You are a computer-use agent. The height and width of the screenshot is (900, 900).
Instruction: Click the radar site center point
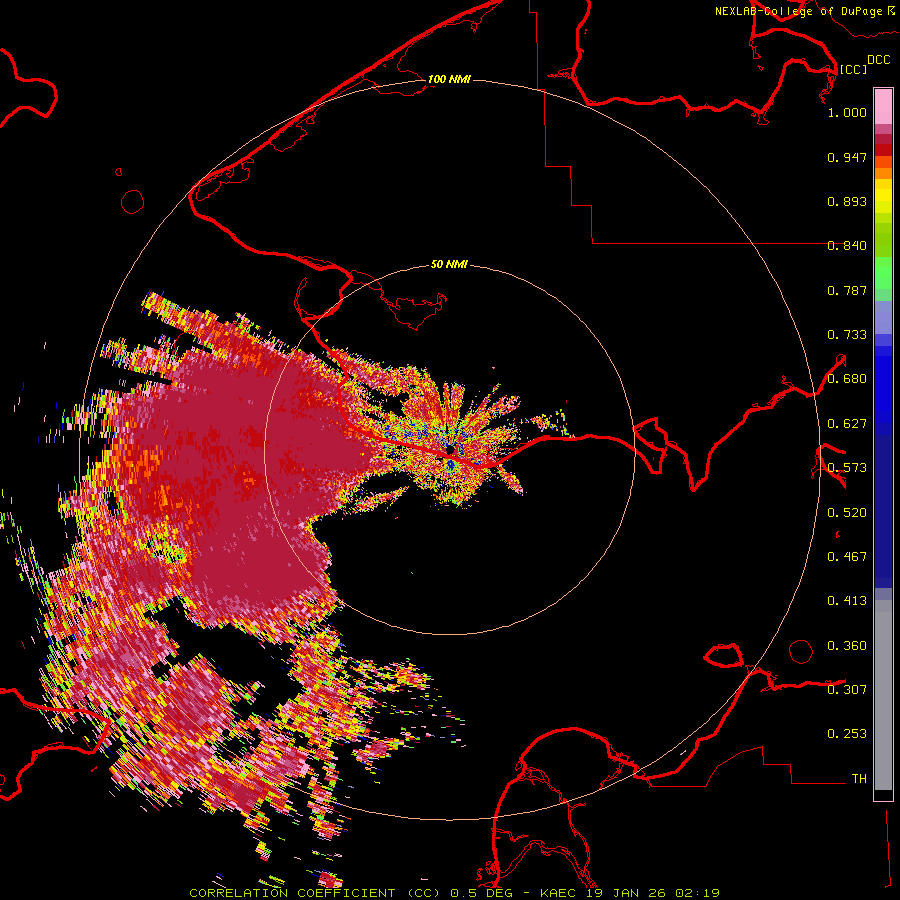450,449
